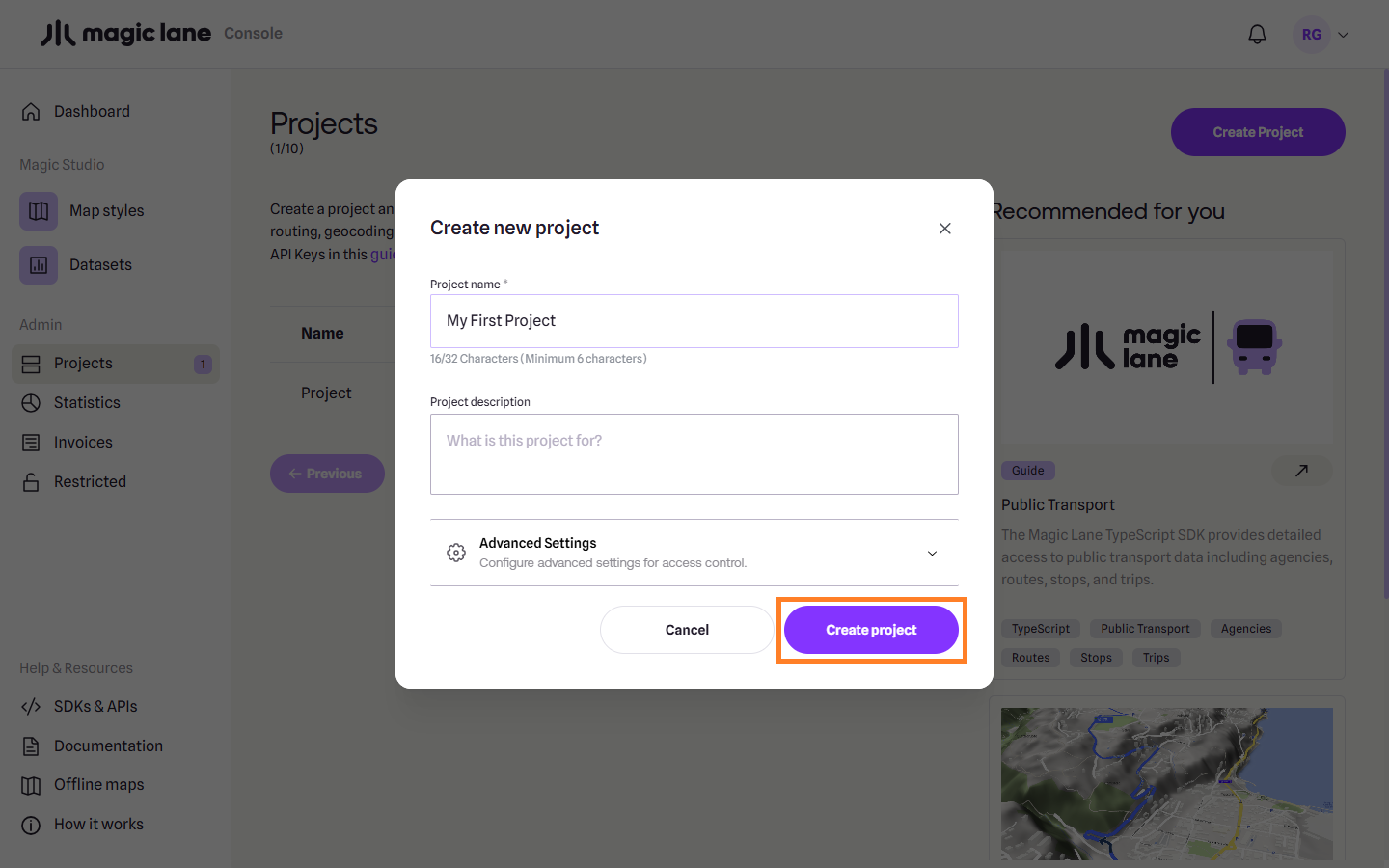This screenshot has width=1389, height=868.
Task: Go to Documentation in the sidebar
Action: click(x=108, y=746)
